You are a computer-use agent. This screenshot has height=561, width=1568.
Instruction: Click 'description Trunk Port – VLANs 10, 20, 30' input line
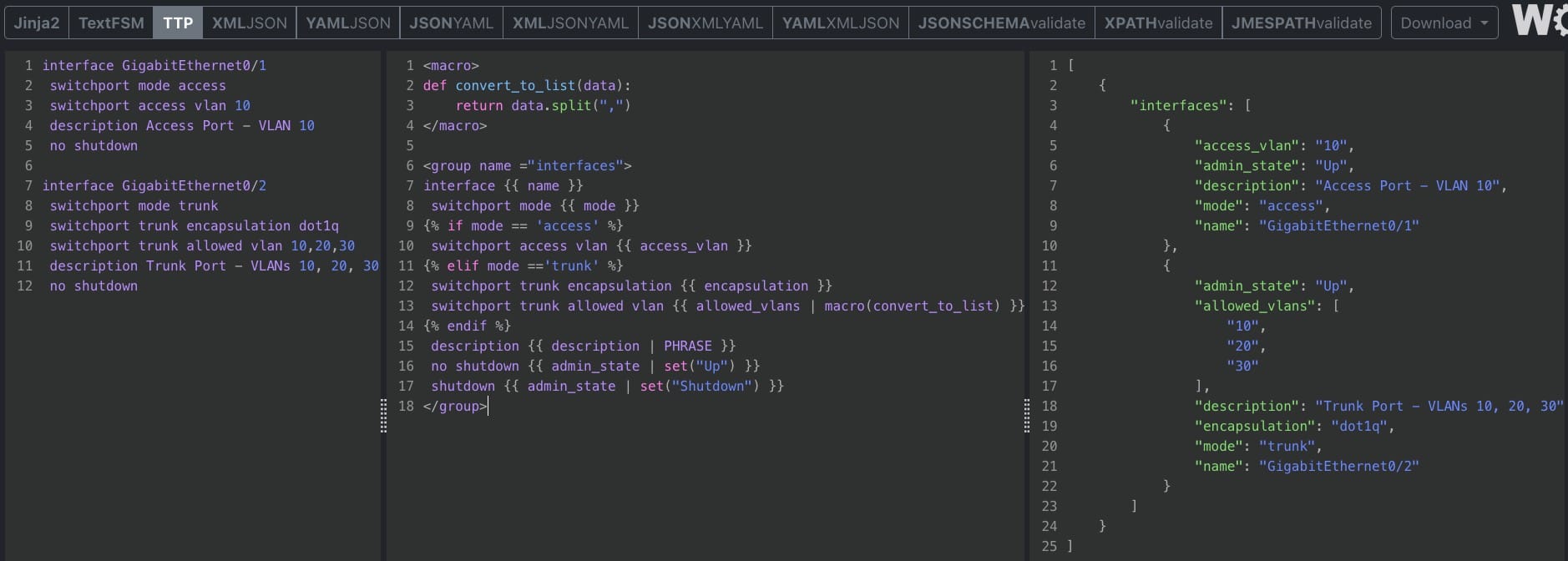214,265
